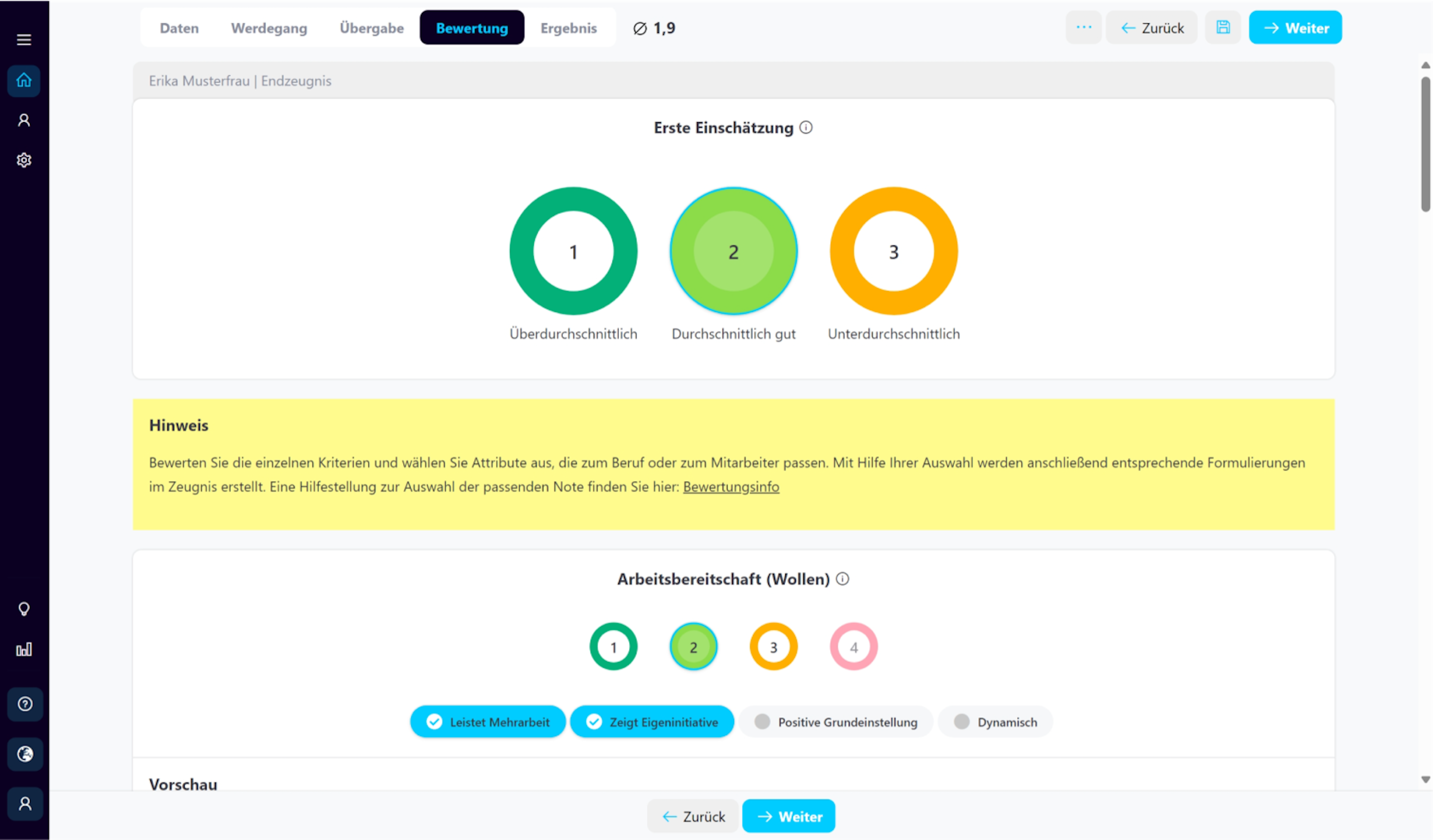Viewport: 1433px width, 840px height.
Task: Open the Home page from sidebar
Action: [24, 80]
